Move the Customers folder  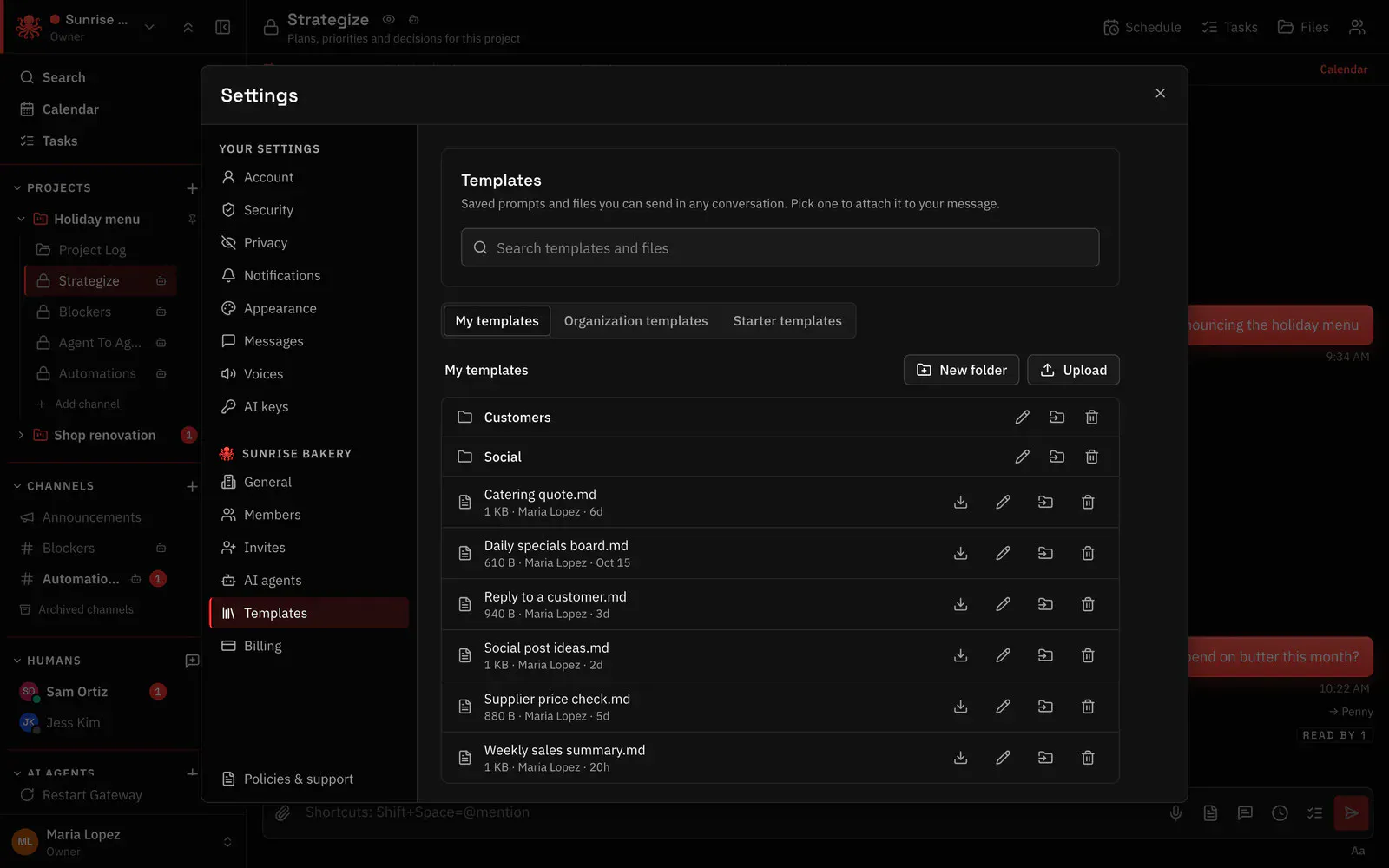click(1057, 418)
